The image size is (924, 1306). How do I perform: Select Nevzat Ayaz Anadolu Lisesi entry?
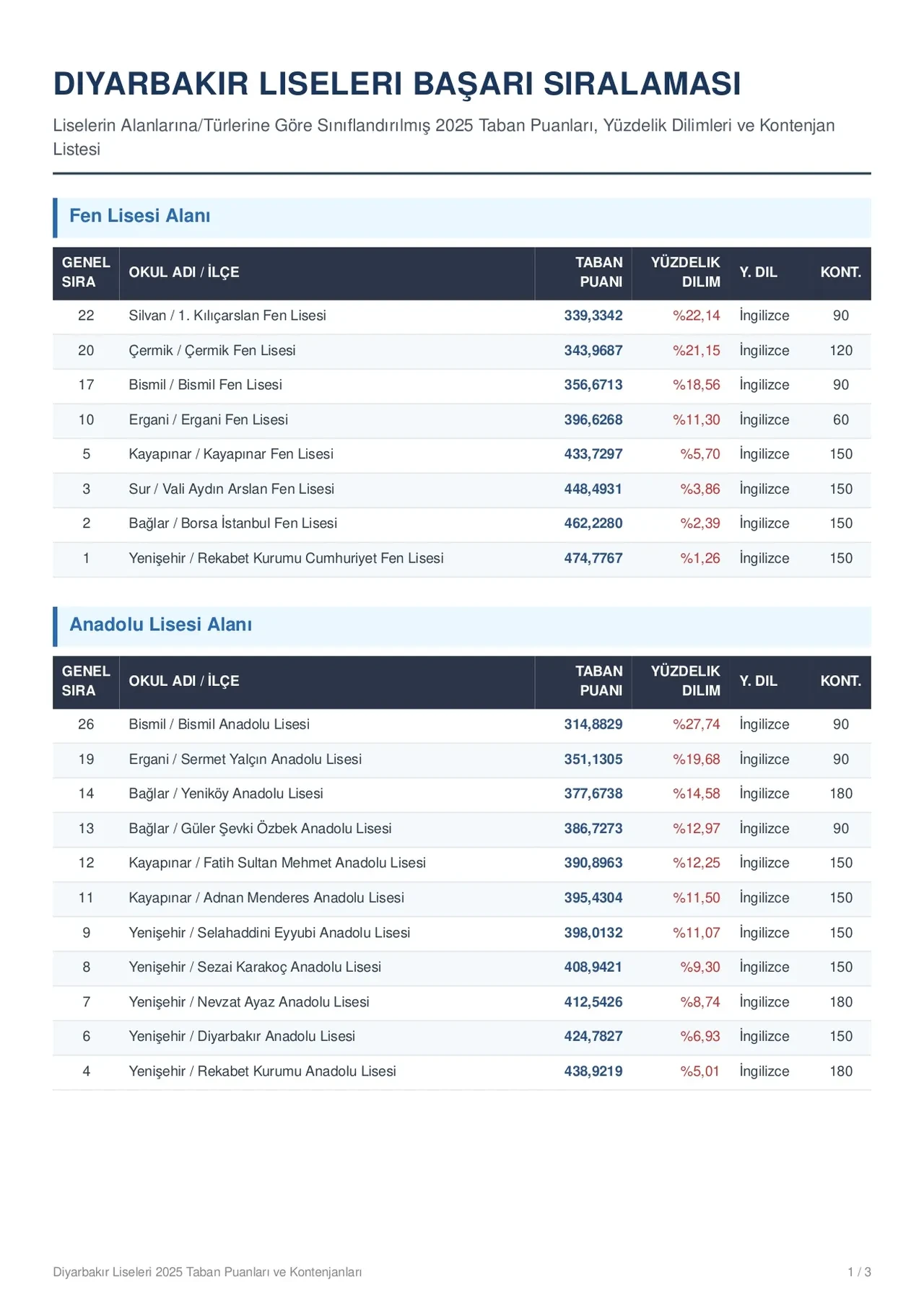tap(249, 1002)
